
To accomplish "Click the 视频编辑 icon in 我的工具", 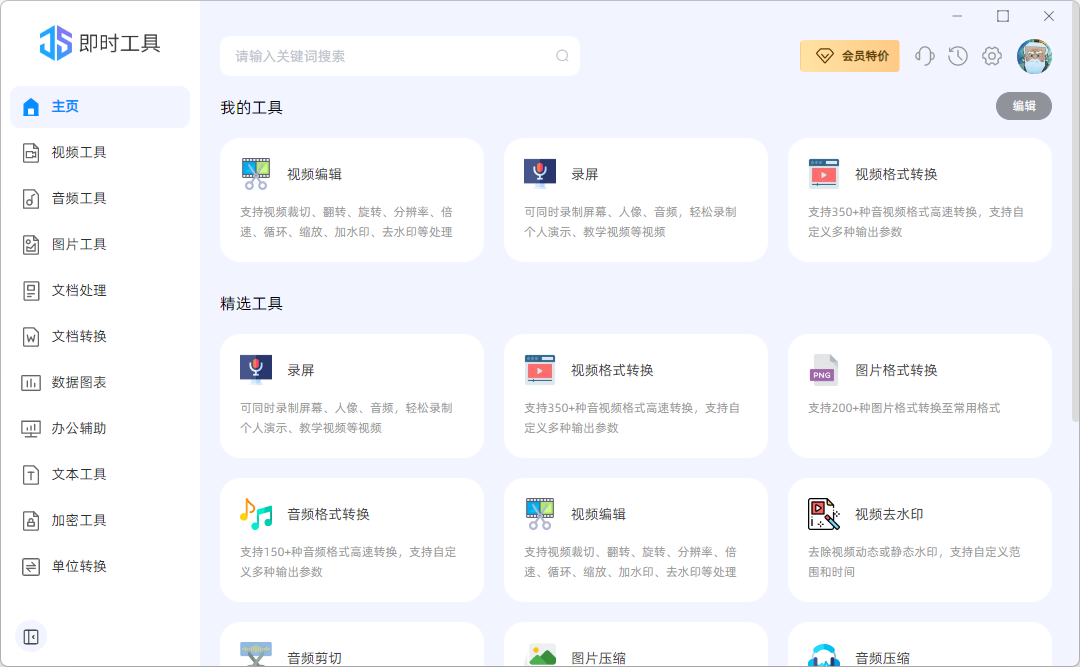I will click(256, 174).
